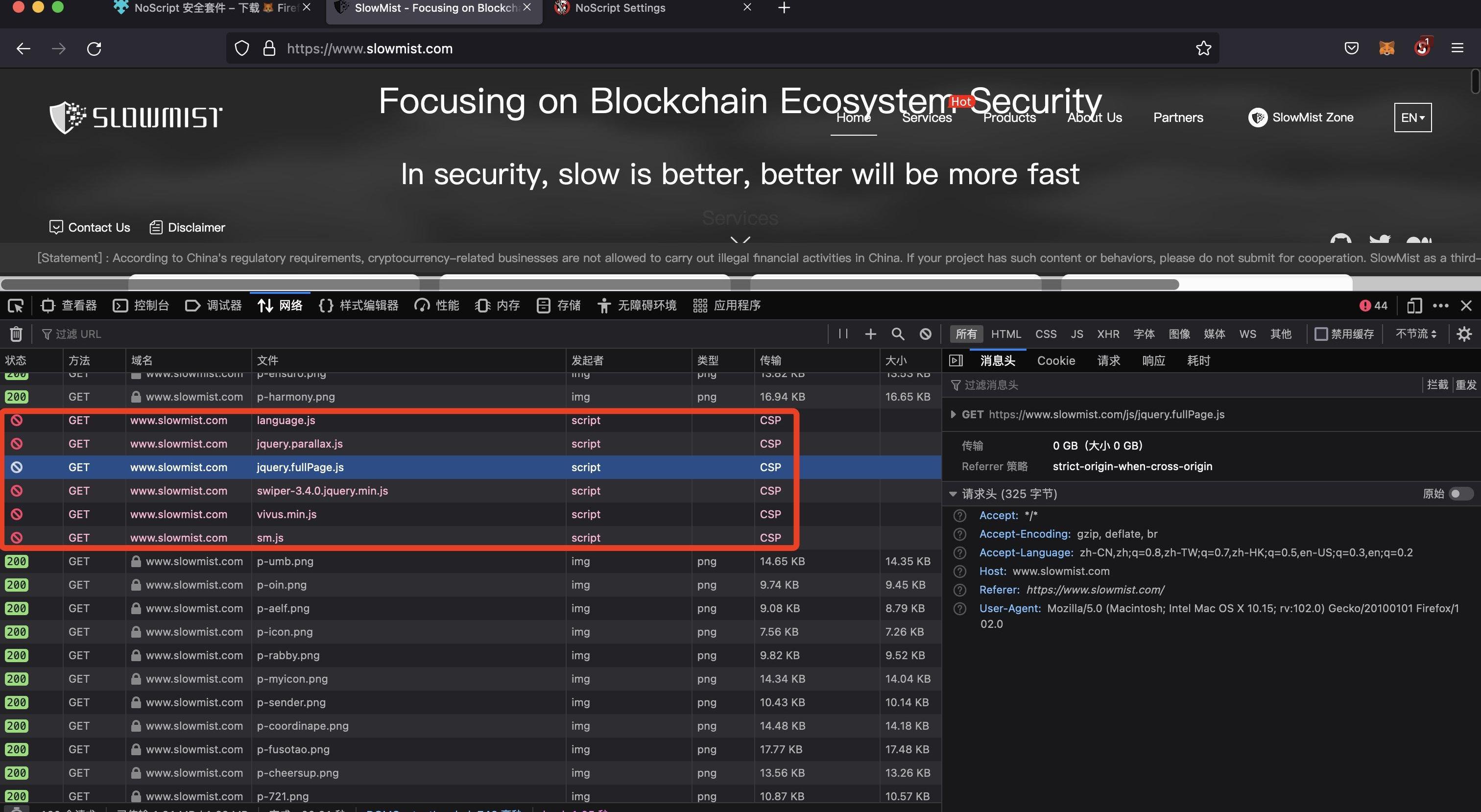Activate the element picker tool
The width and height of the screenshot is (1481, 812).
(x=16, y=306)
